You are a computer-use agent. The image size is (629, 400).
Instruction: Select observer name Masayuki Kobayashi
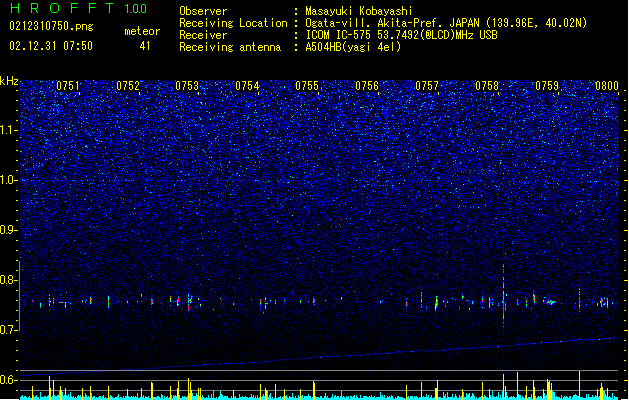coord(359,11)
